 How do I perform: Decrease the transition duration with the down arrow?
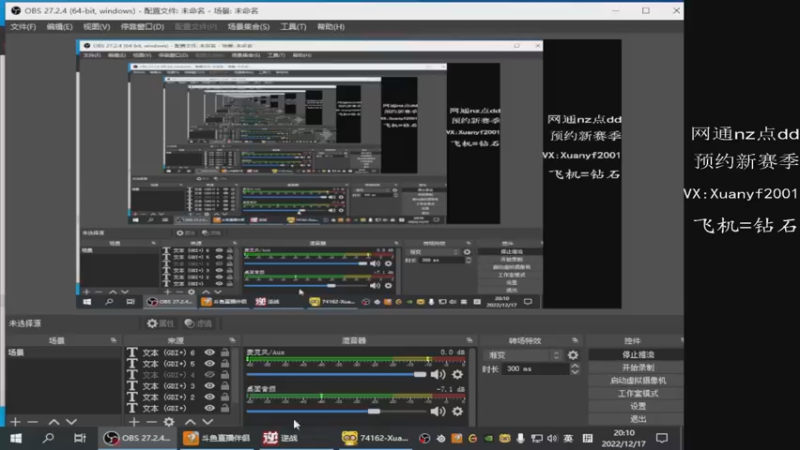pos(575,372)
